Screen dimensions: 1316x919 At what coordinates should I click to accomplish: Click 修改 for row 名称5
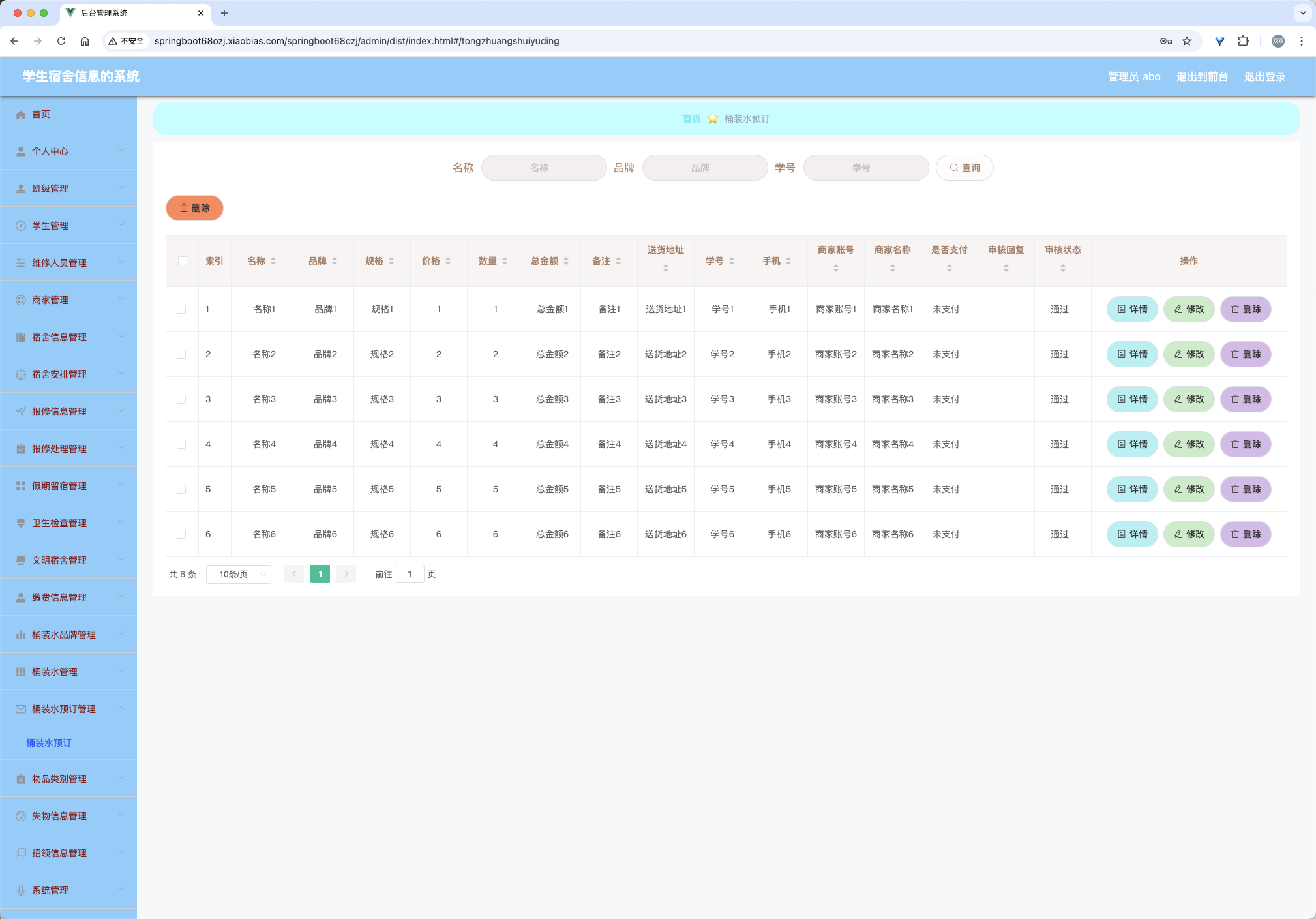tap(1189, 489)
